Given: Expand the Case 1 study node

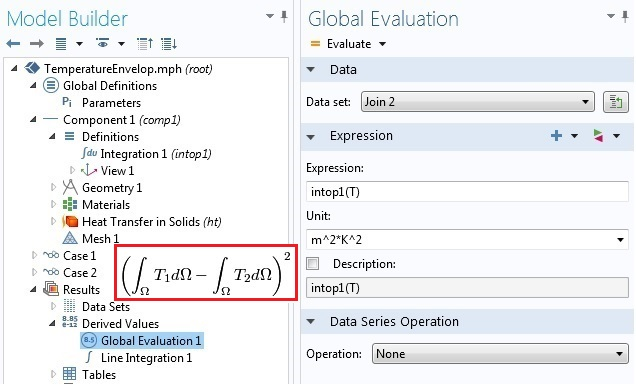Looking at the screenshot, I should point(34,255).
